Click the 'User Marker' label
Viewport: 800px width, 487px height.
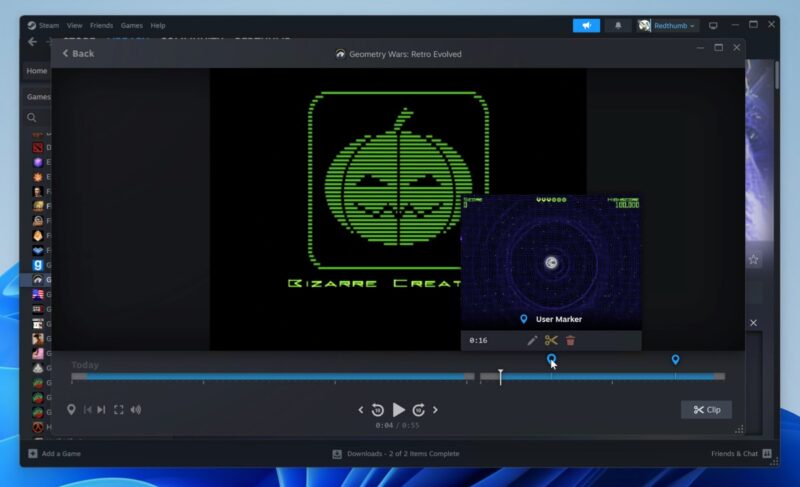[559, 319]
